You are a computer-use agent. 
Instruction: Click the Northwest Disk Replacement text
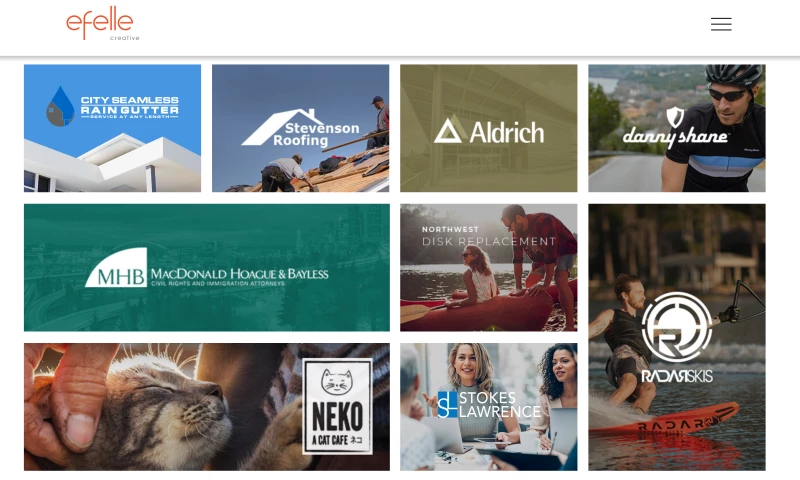(489, 236)
